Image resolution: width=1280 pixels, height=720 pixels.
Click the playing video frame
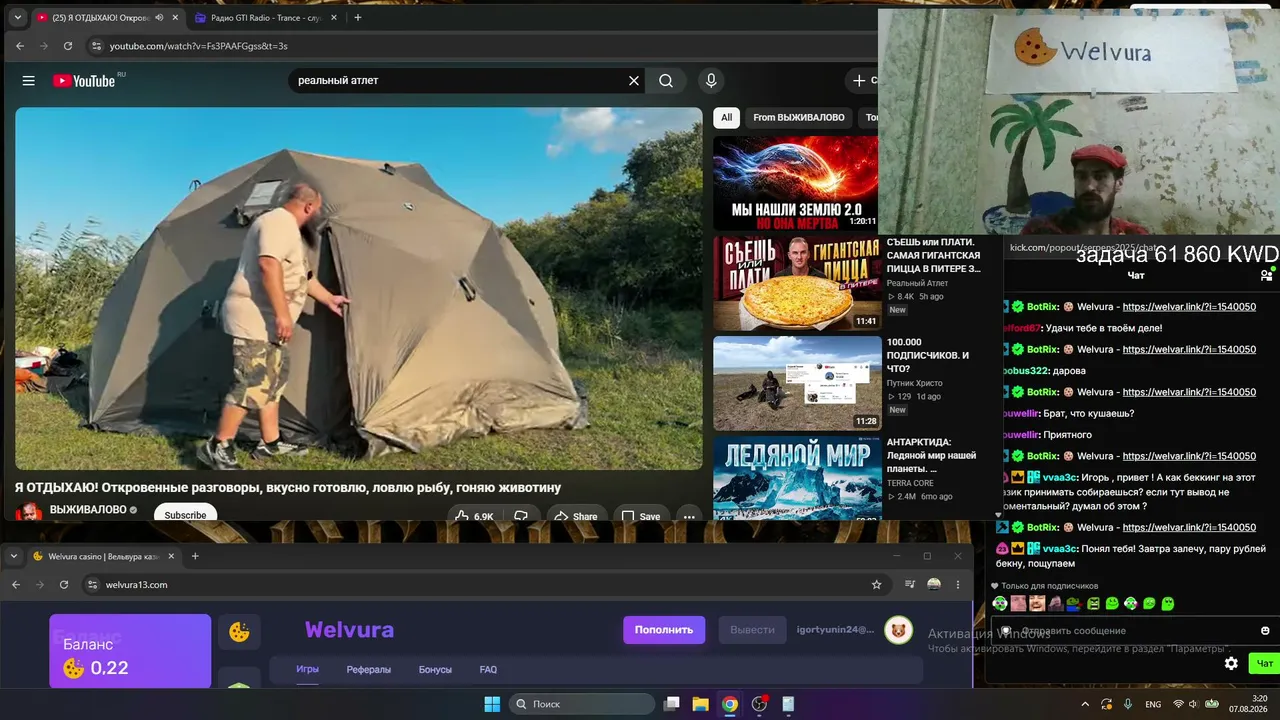pos(359,289)
